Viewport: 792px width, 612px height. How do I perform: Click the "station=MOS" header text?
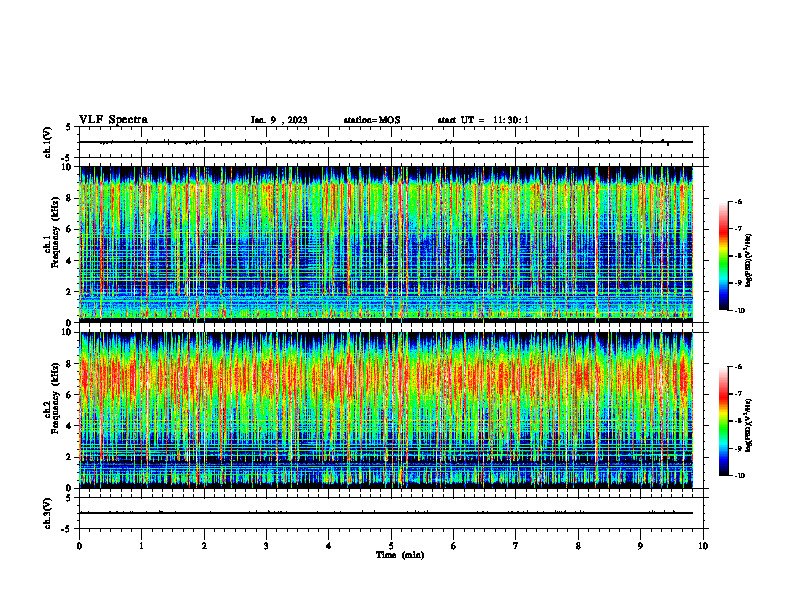pyautogui.click(x=372, y=120)
